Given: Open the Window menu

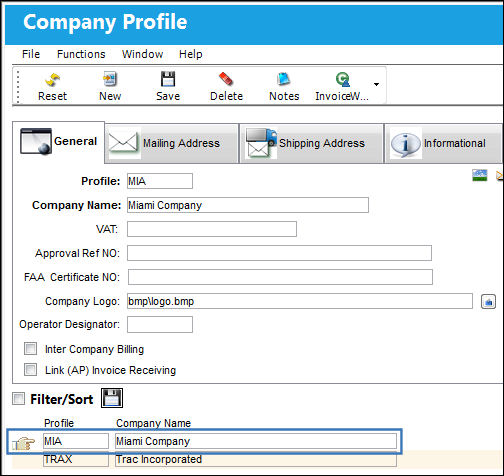Looking at the screenshot, I should pyautogui.click(x=142, y=54).
